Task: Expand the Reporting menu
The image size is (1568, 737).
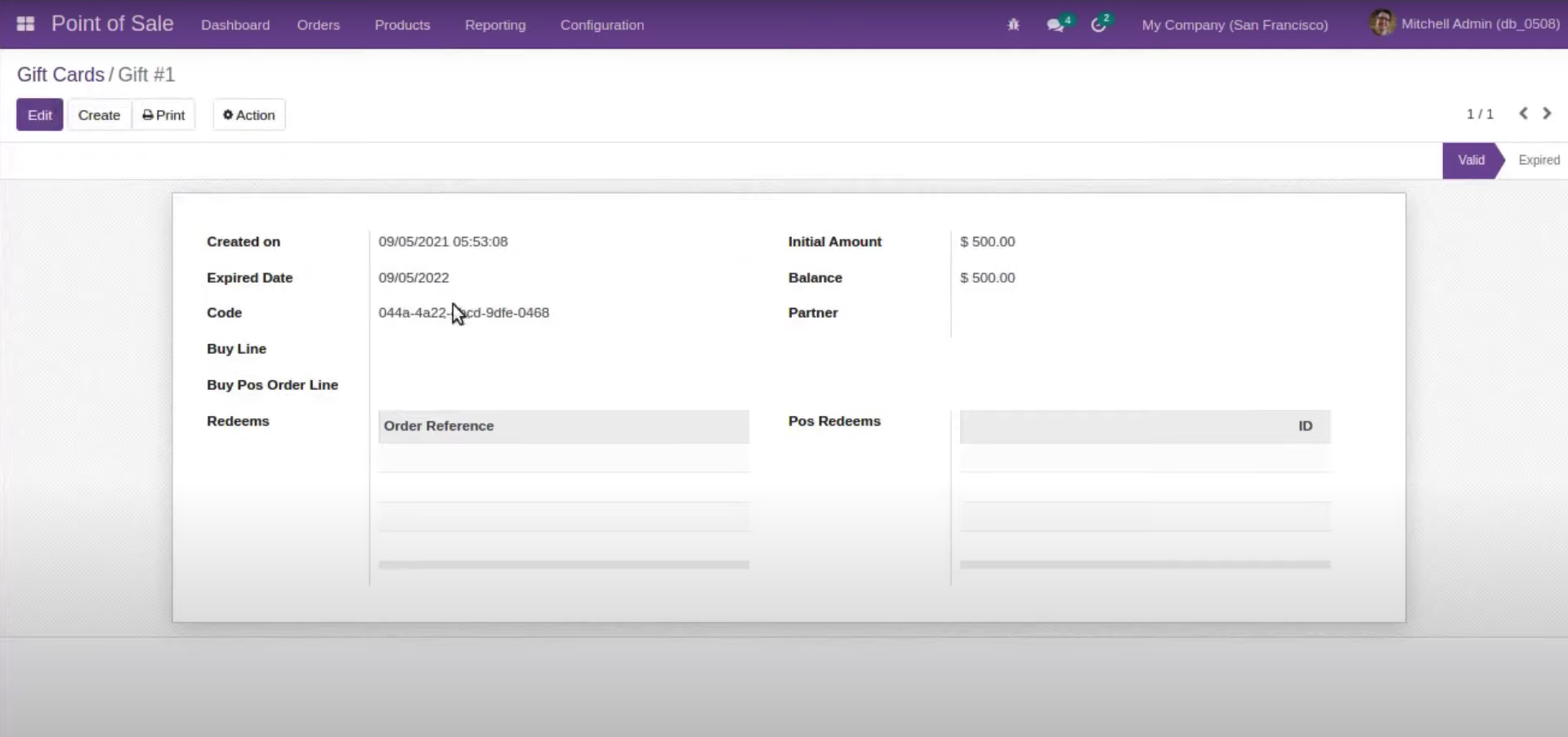Action: tap(495, 25)
